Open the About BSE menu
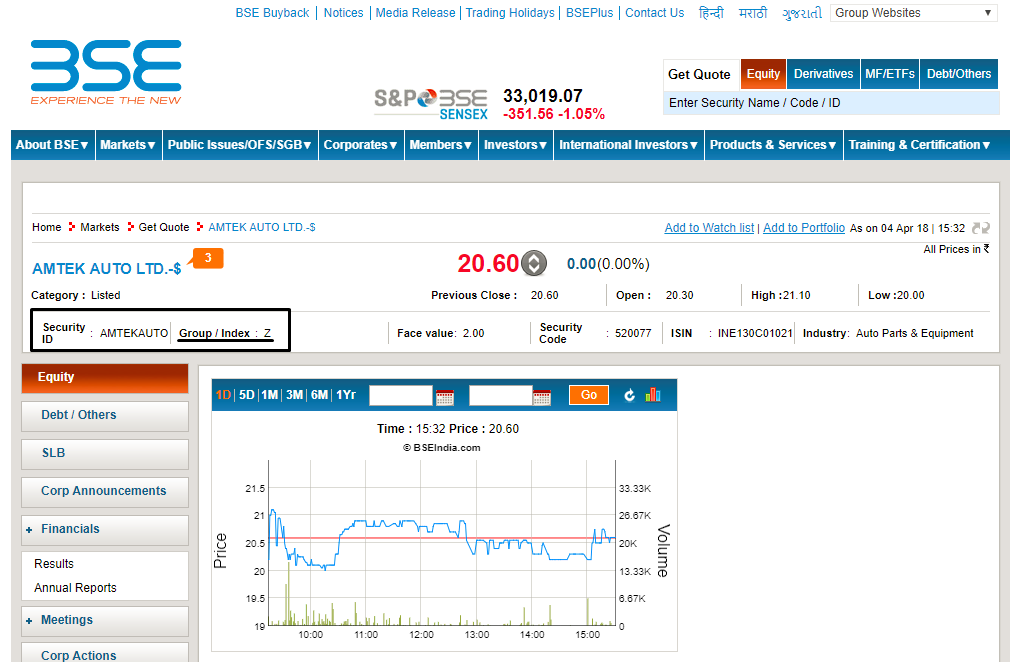 click(52, 145)
